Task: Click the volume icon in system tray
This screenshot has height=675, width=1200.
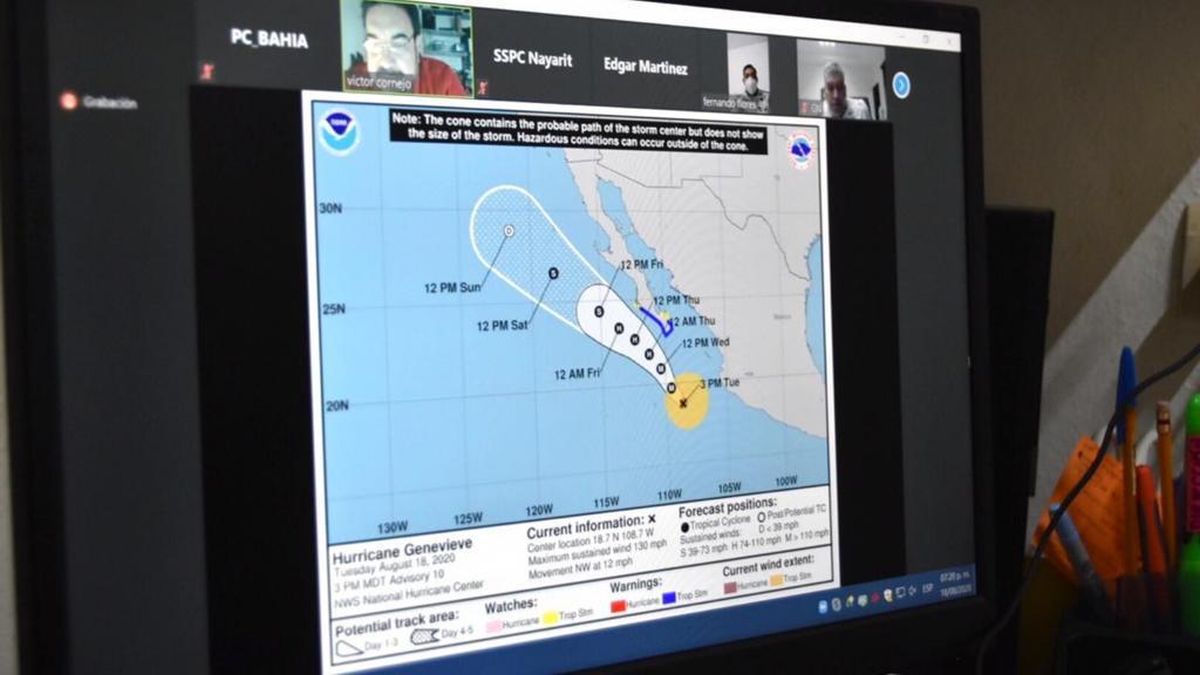Action: (911, 592)
